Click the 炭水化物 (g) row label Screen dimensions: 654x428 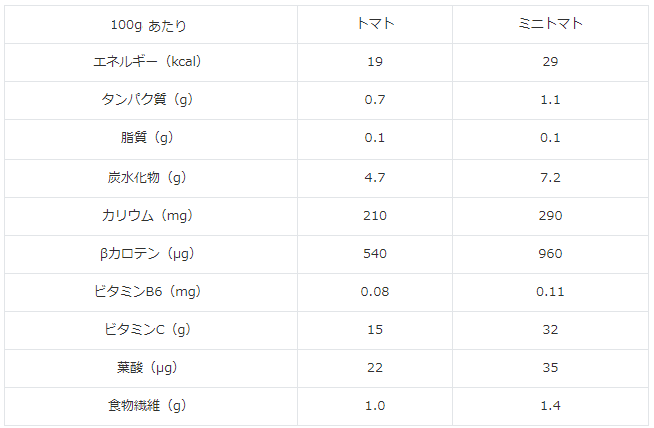pos(151,177)
